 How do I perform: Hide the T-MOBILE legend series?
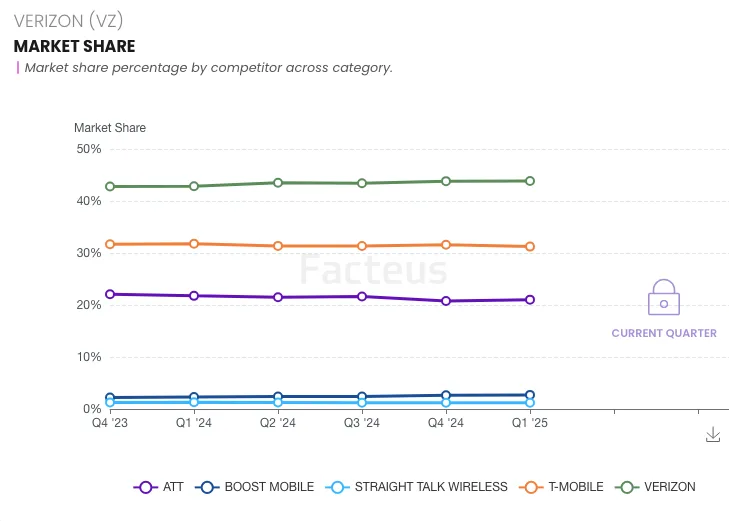562,487
